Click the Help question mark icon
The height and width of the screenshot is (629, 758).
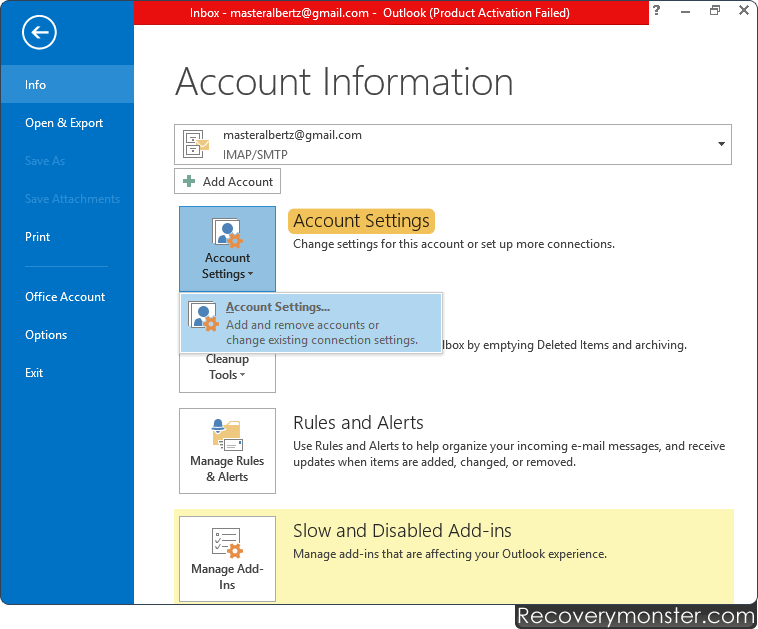[656, 10]
